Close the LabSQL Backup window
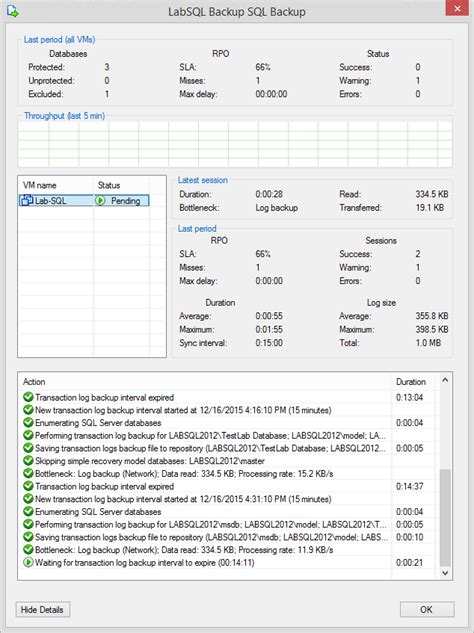This screenshot has height=633, width=474. coord(457,8)
